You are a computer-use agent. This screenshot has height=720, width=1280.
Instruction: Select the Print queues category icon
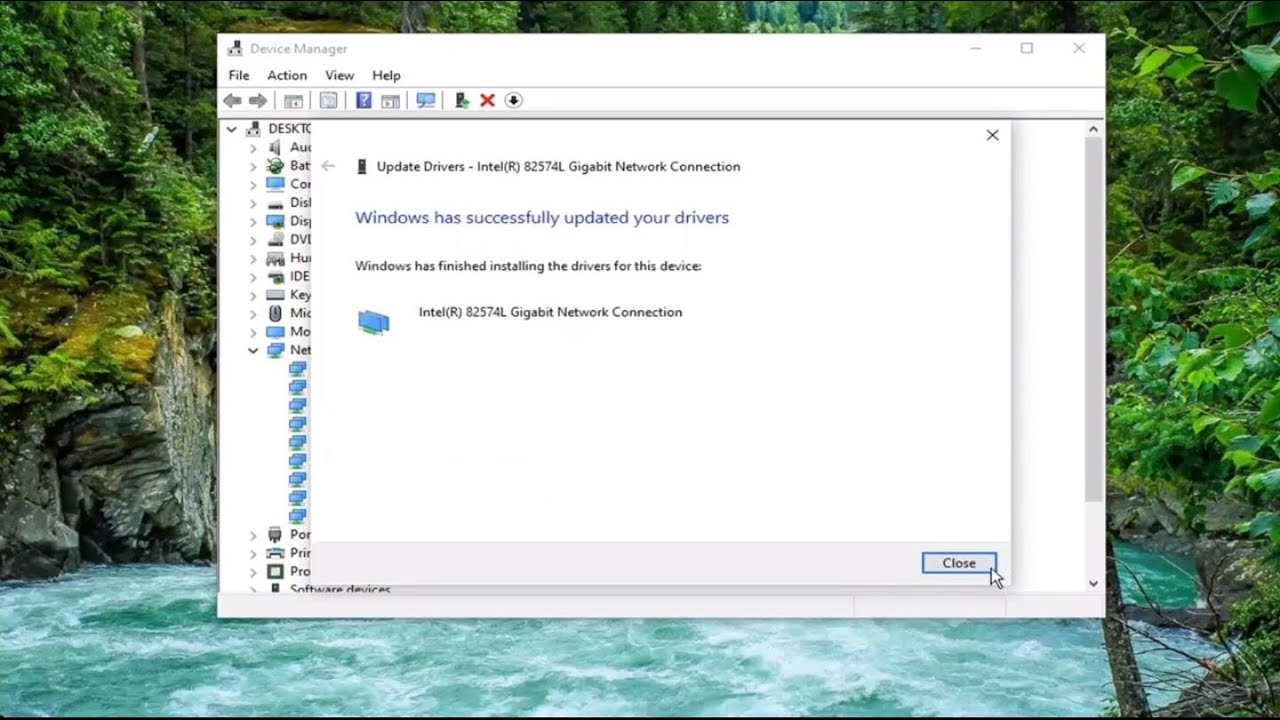[x=275, y=553]
